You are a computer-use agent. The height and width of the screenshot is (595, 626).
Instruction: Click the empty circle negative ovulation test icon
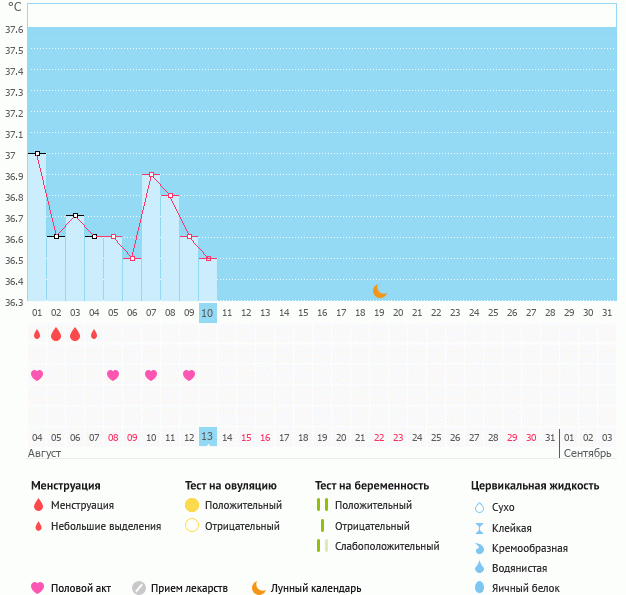pos(193,526)
